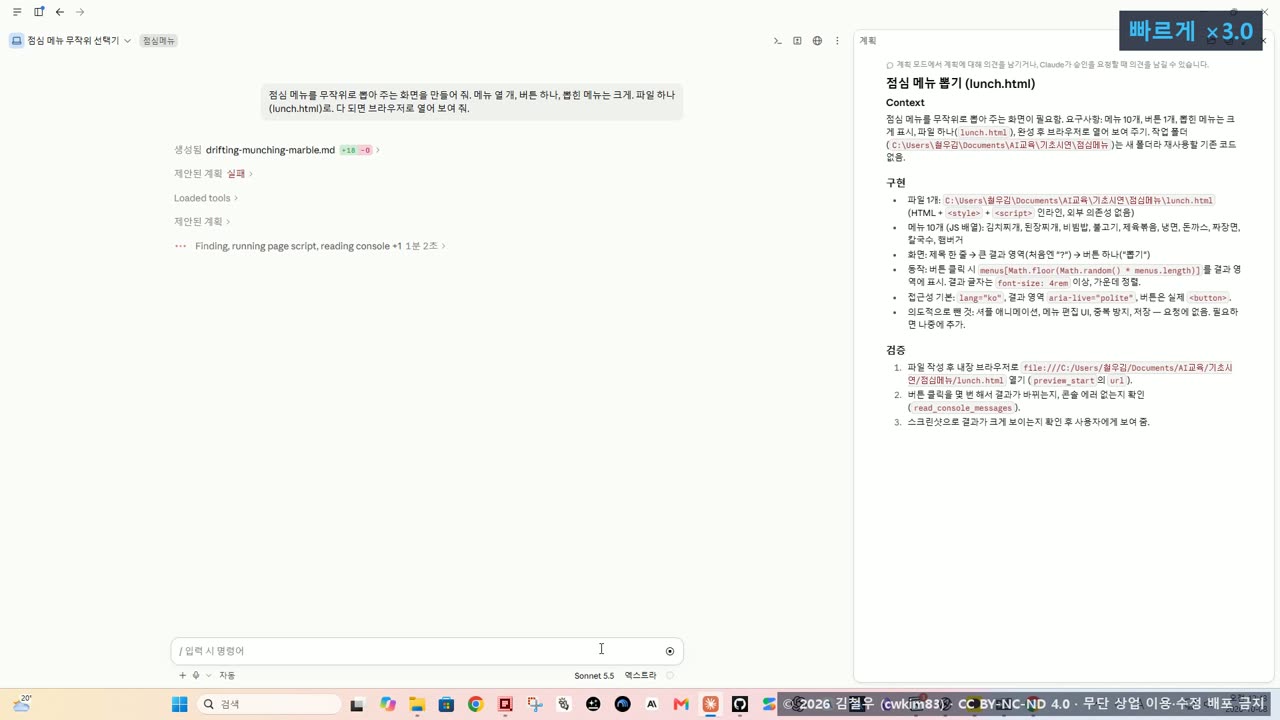The width and height of the screenshot is (1280, 720).
Task: Open the Copilot icon on the taskbar
Action: pyautogui.click(x=388, y=704)
